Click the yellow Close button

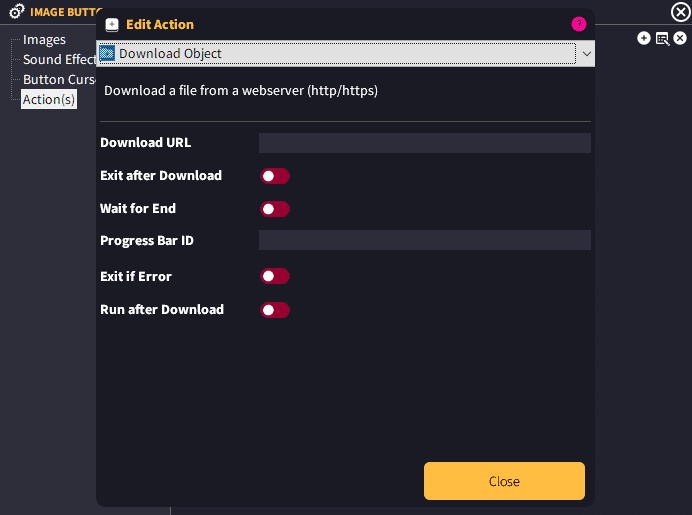504,481
